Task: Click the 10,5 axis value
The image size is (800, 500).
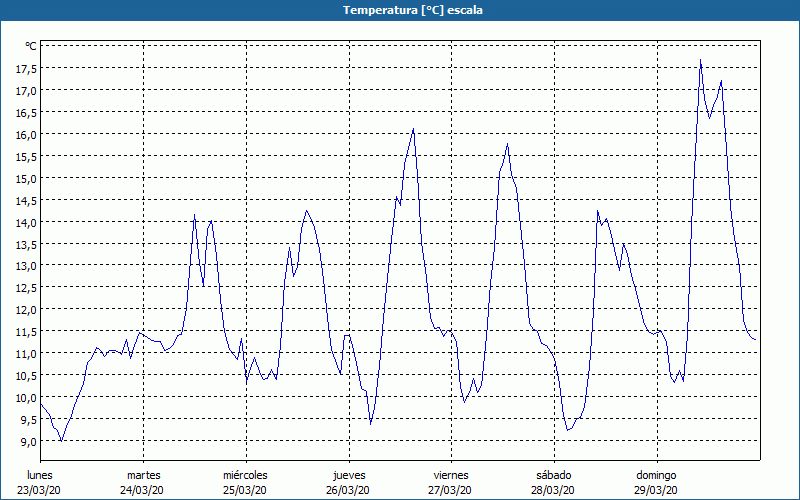Action: tap(26, 375)
